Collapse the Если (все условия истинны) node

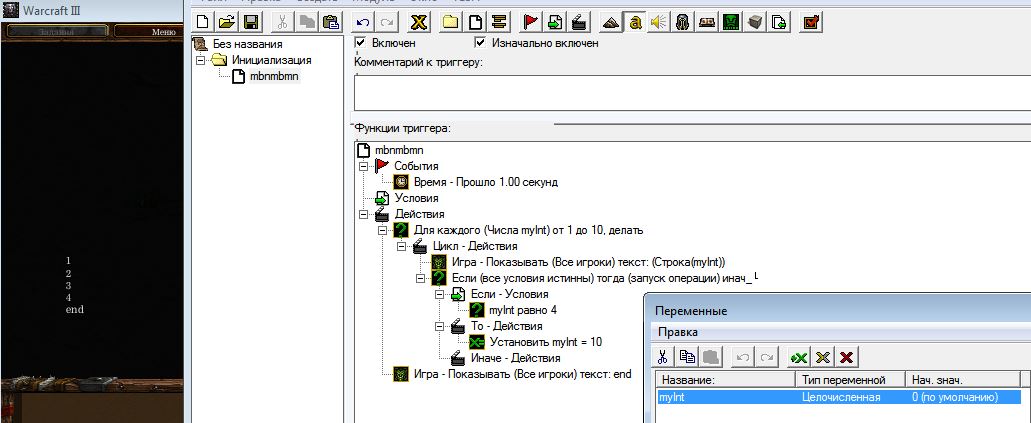click(420, 278)
